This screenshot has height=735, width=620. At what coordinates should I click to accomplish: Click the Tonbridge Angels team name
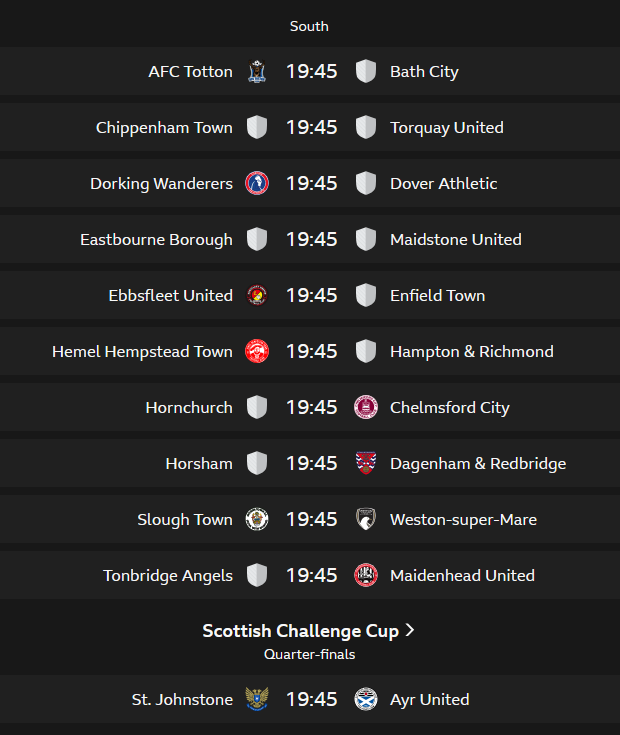(x=167, y=575)
